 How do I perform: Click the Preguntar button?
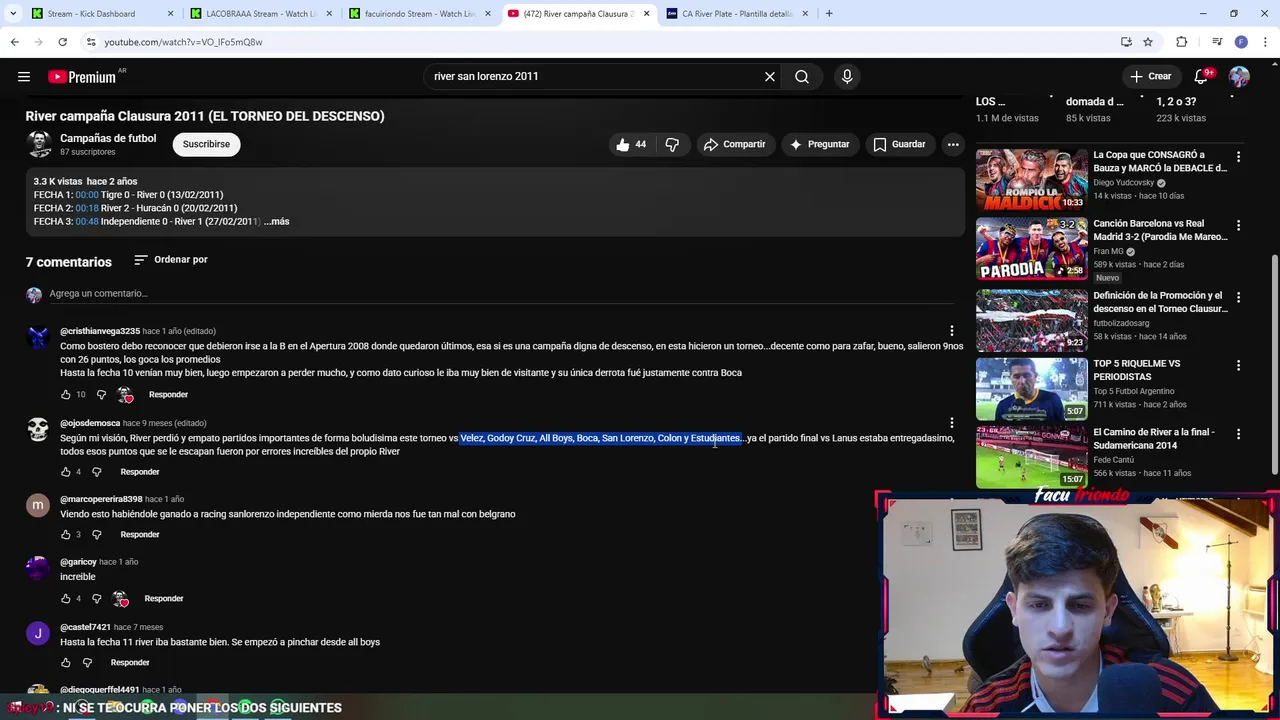click(x=820, y=144)
